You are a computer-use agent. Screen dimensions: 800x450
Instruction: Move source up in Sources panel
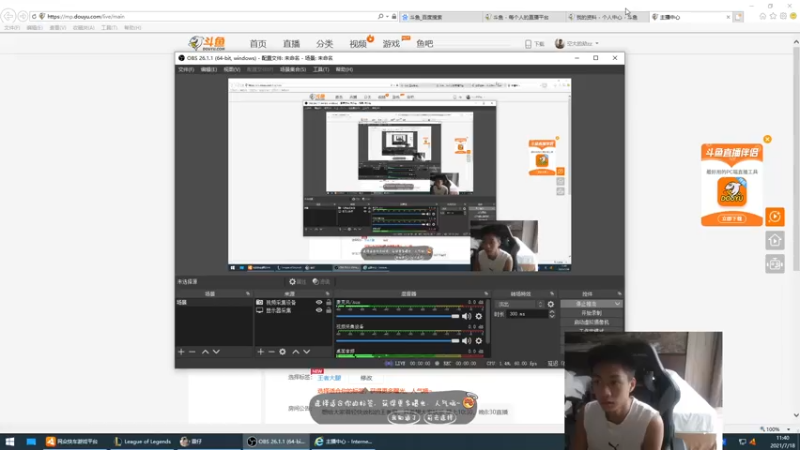[x=295, y=352]
